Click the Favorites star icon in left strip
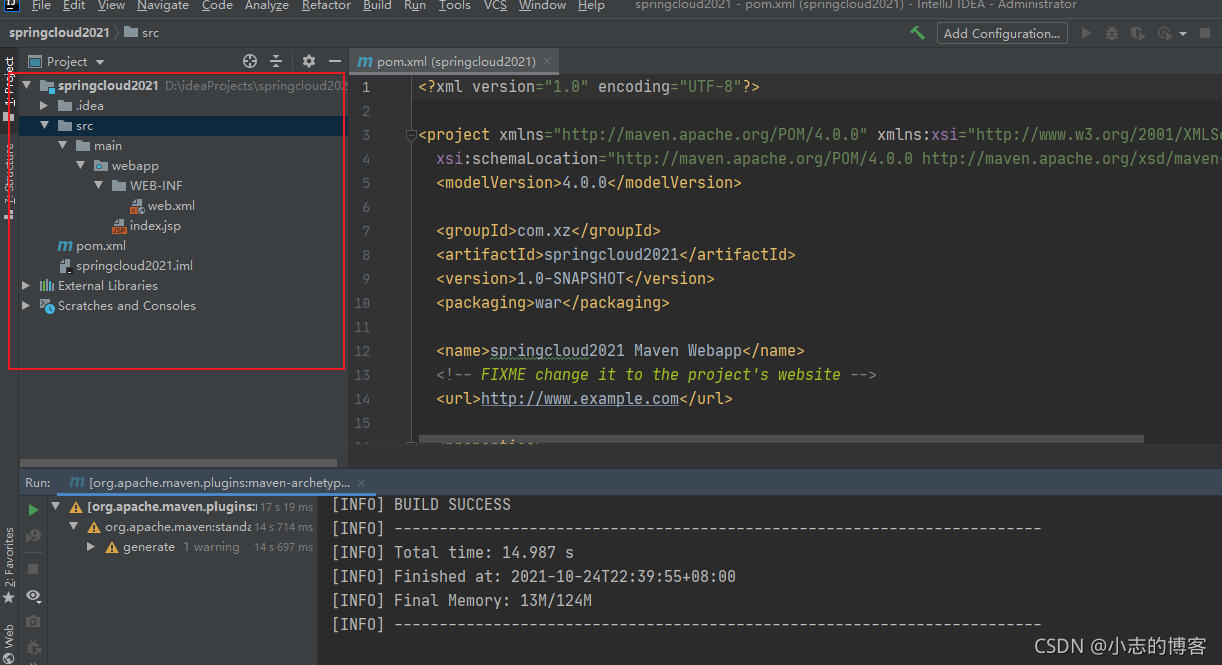This screenshot has height=665, width=1222. (9, 597)
